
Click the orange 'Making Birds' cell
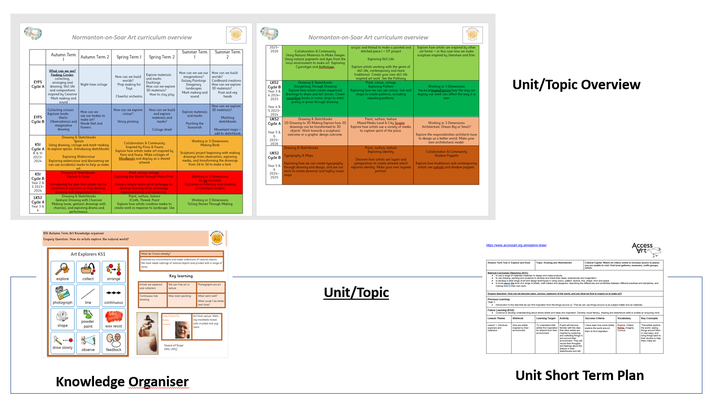pos(210,153)
